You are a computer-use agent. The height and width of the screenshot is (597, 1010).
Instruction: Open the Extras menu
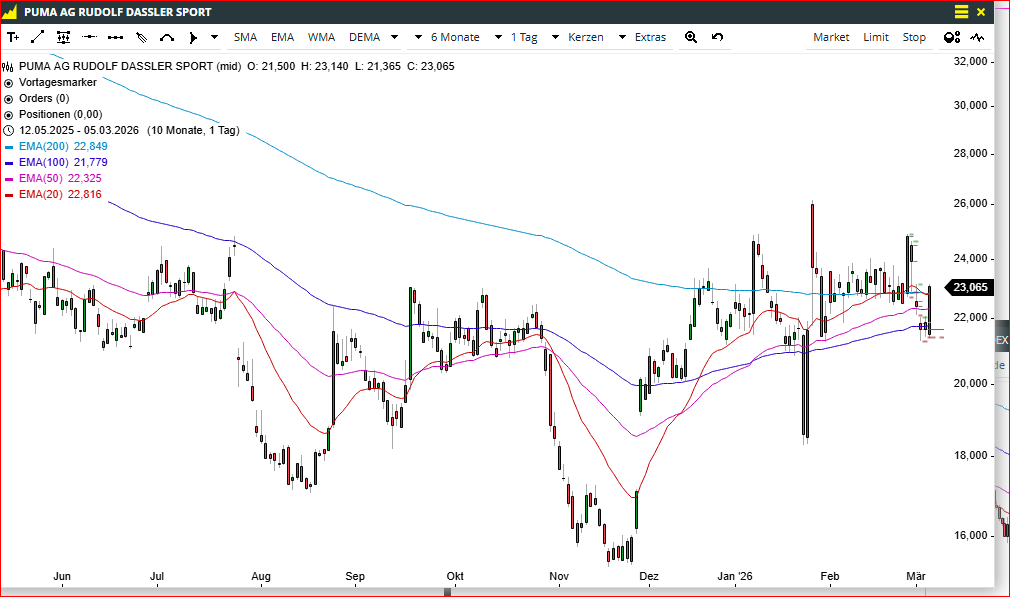tap(650, 37)
